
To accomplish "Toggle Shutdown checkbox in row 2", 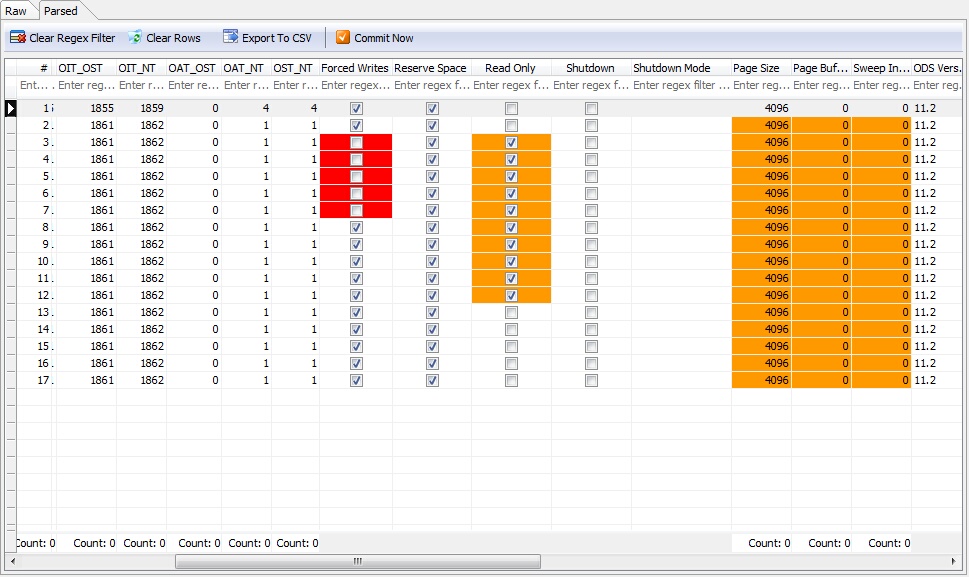I will [x=591, y=126].
